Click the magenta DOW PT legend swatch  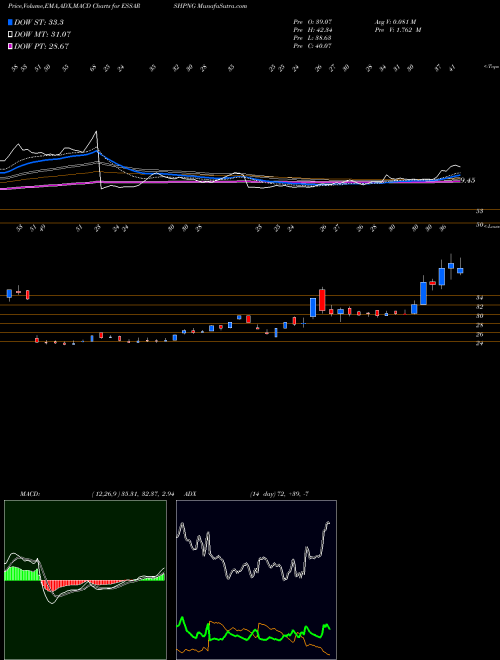click(11, 46)
